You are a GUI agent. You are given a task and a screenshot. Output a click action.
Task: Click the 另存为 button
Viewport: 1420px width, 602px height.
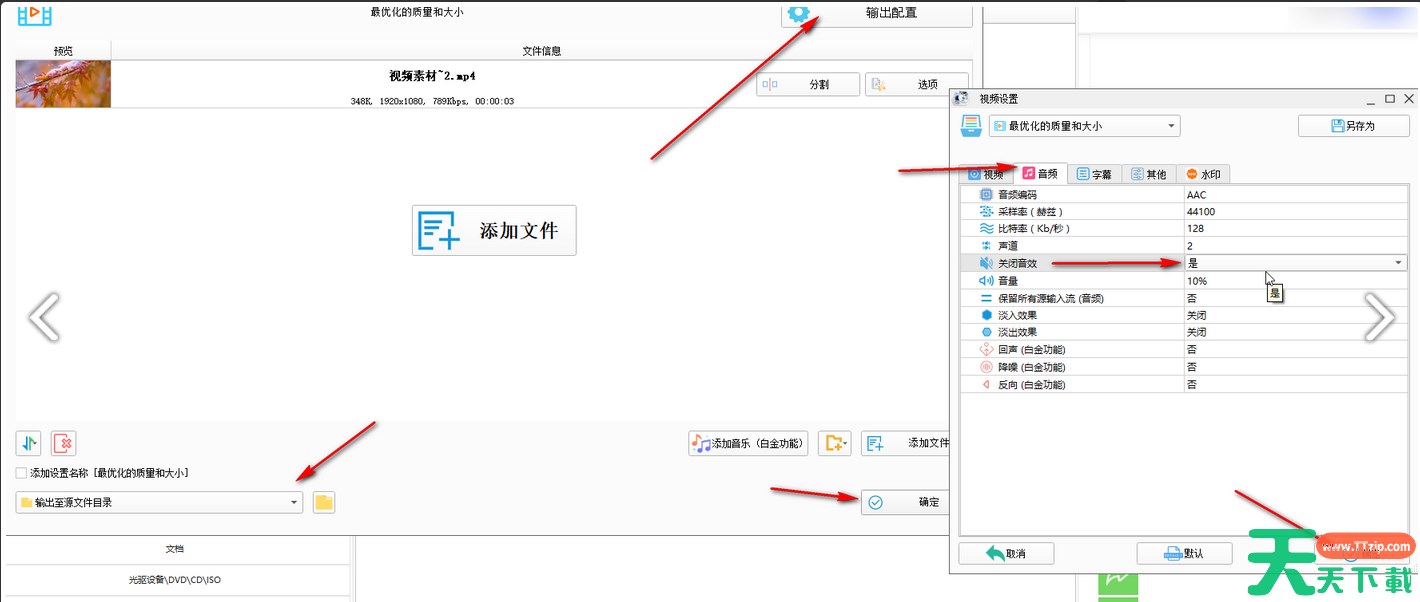point(1353,126)
